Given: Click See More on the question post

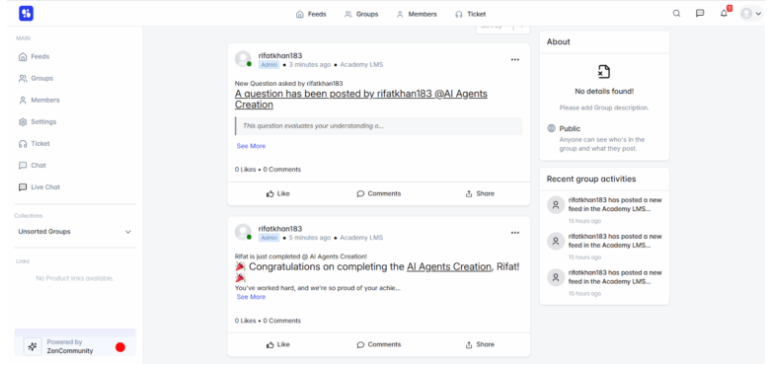Looking at the screenshot, I should point(251,146).
